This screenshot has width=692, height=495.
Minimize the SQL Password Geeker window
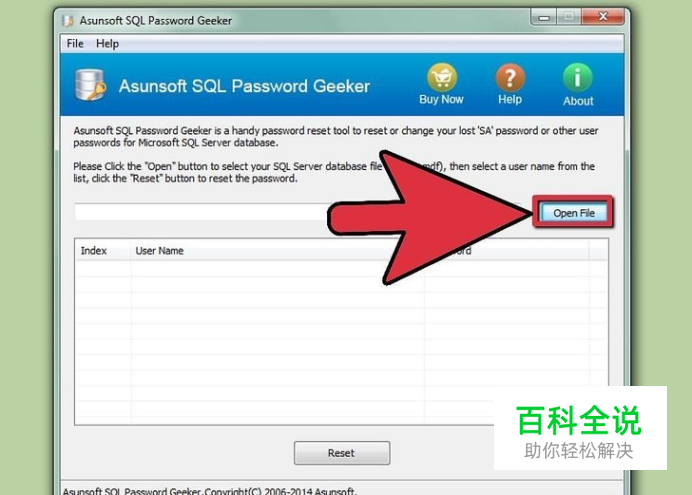tap(544, 18)
